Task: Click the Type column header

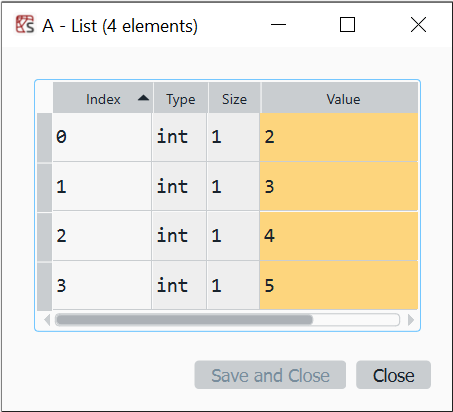Action: [181, 98]
